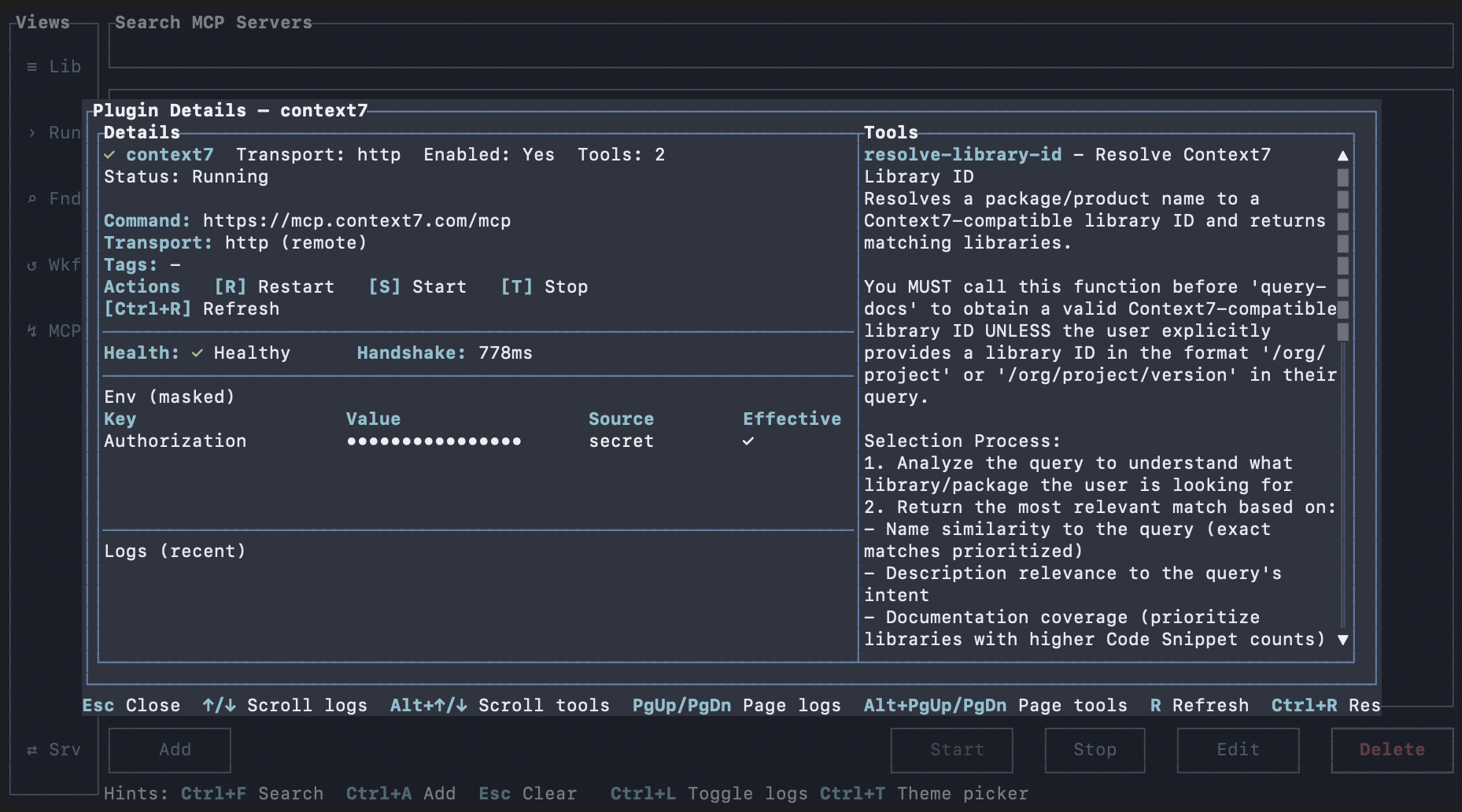Expand the Details panel header

coord(142,132)
